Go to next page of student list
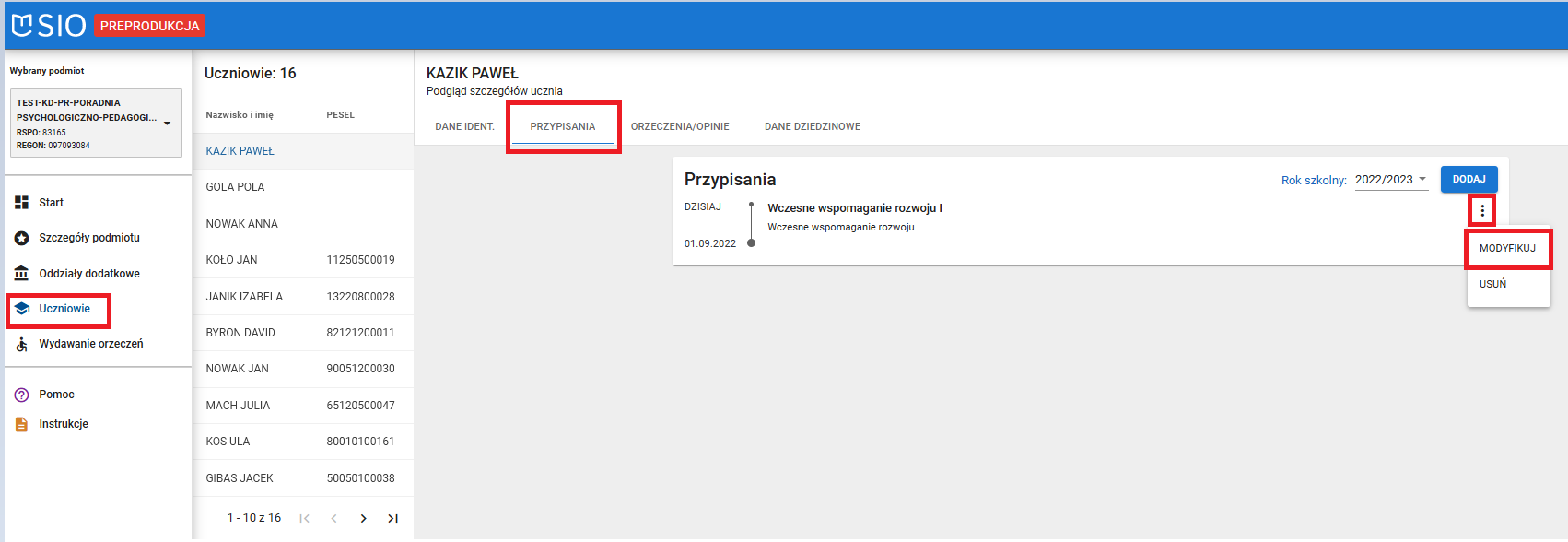Image resolution: width=1568 pixels, height=542 pixels. pyautogui.click(x=363, y=519)
